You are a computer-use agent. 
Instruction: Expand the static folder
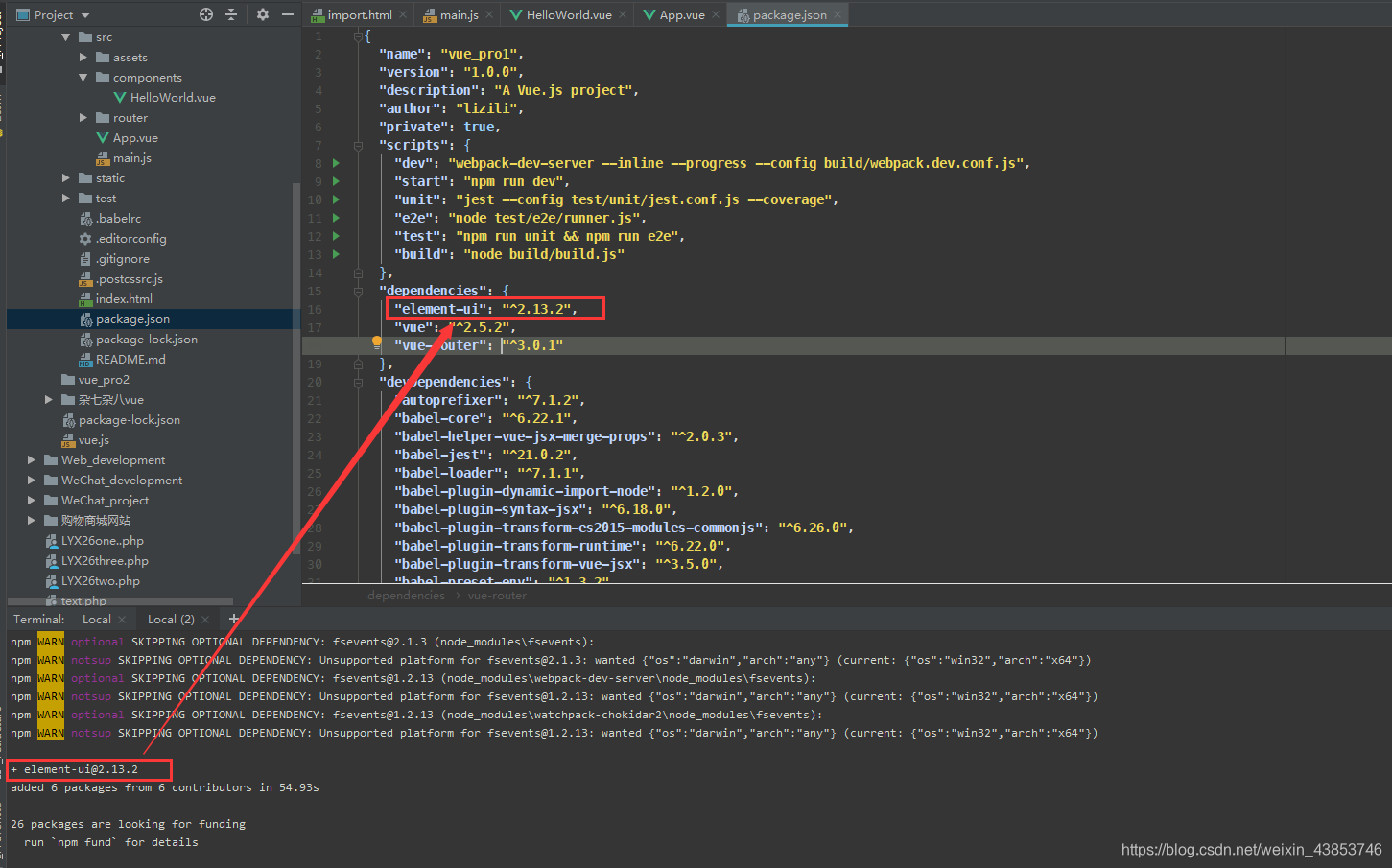(x=66, y=178)
